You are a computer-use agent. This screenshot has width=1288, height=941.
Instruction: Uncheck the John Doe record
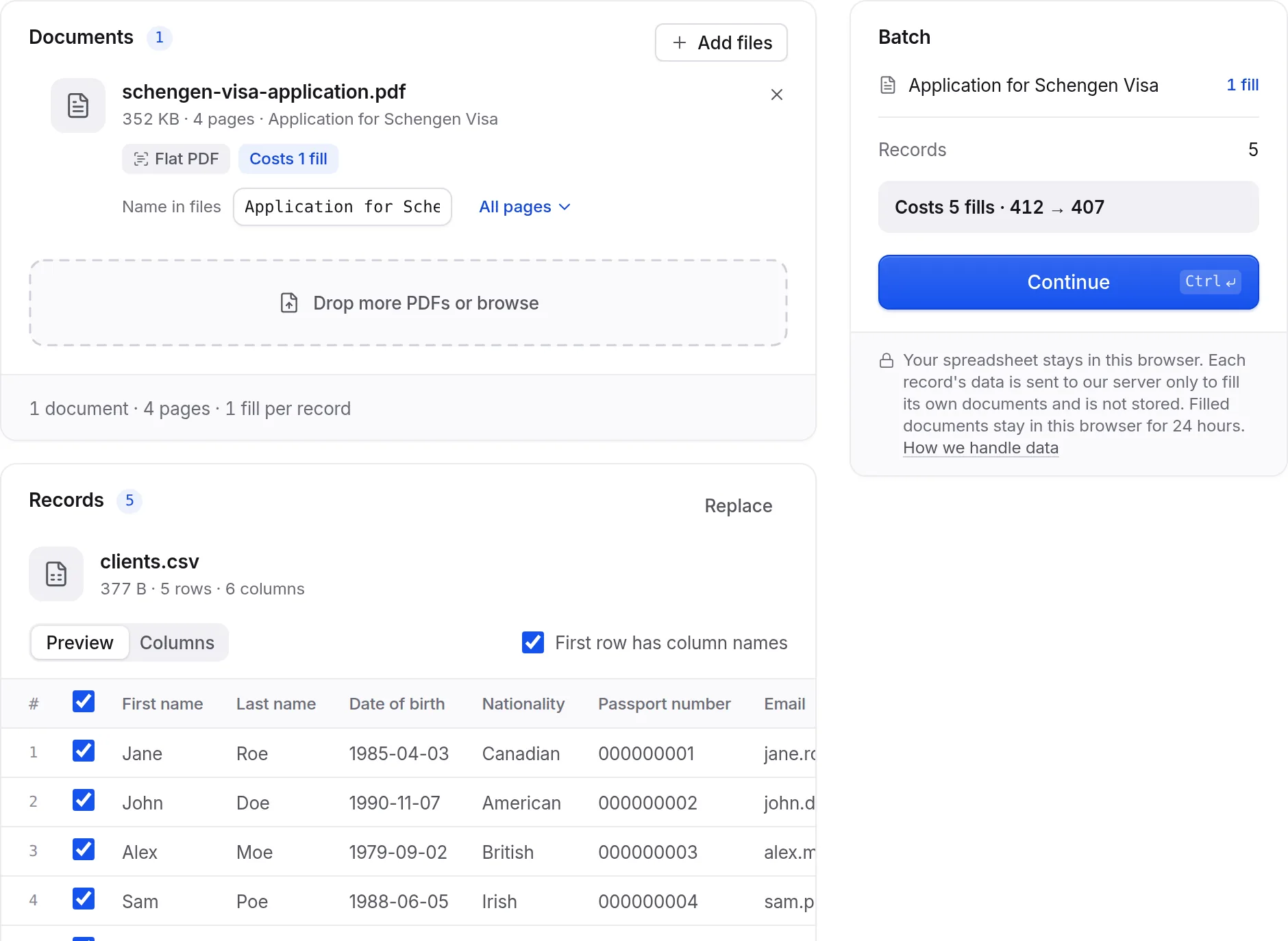coord(84,800)
